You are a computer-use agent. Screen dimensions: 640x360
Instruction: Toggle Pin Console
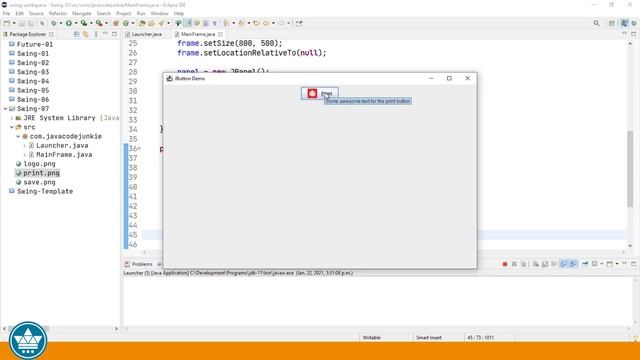tap(585, 264)
